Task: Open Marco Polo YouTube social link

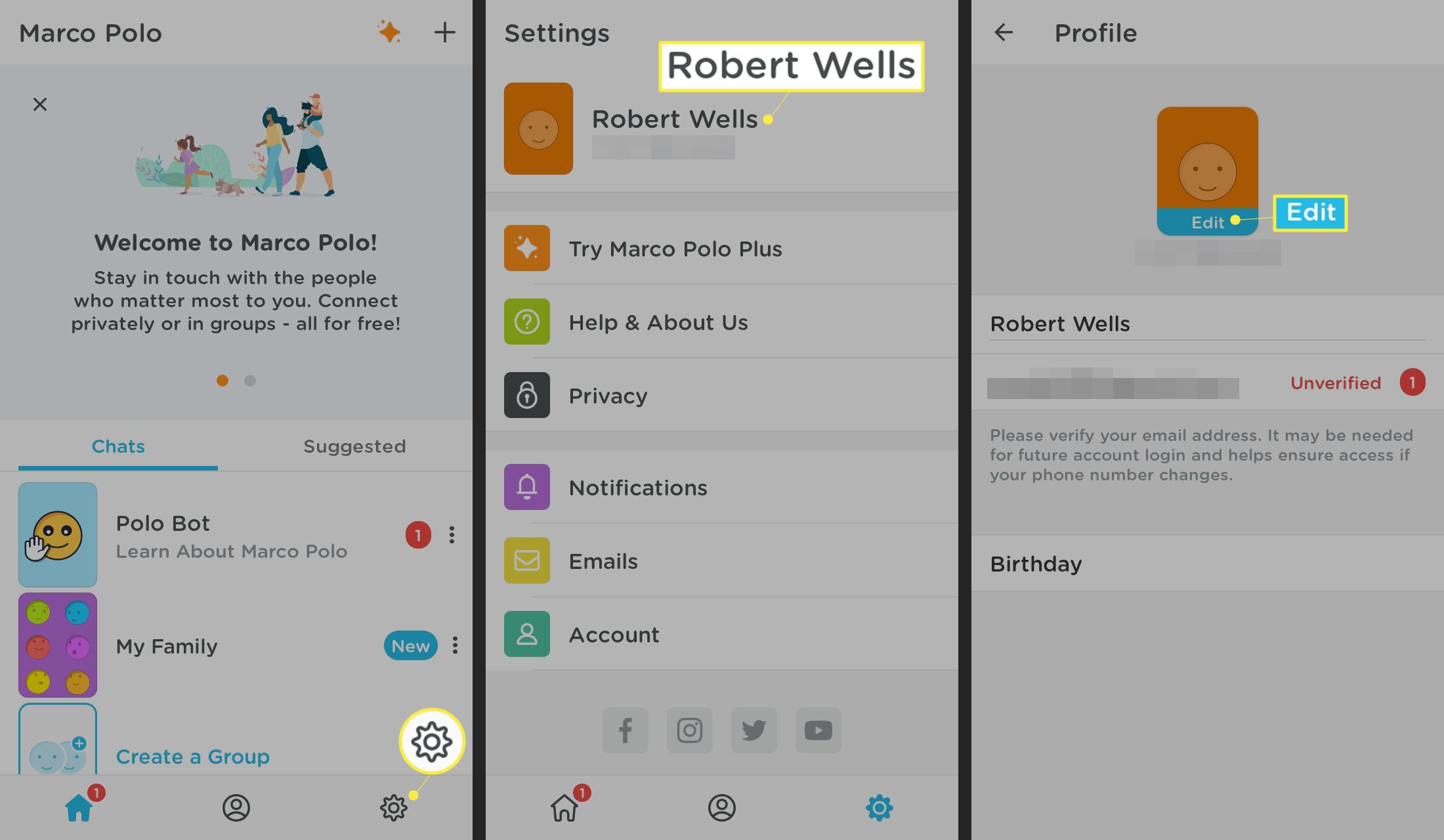Action: click(x=818, y=729)
